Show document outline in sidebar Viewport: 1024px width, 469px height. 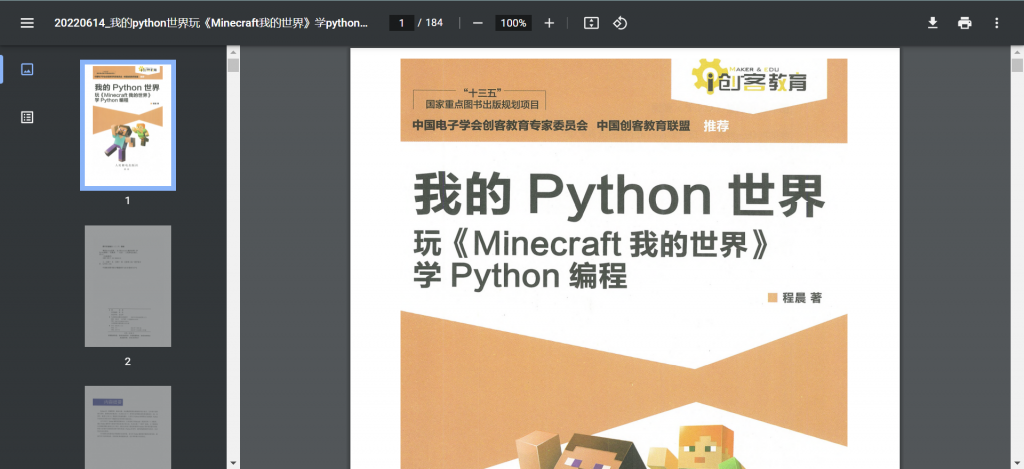coord(27,117)
